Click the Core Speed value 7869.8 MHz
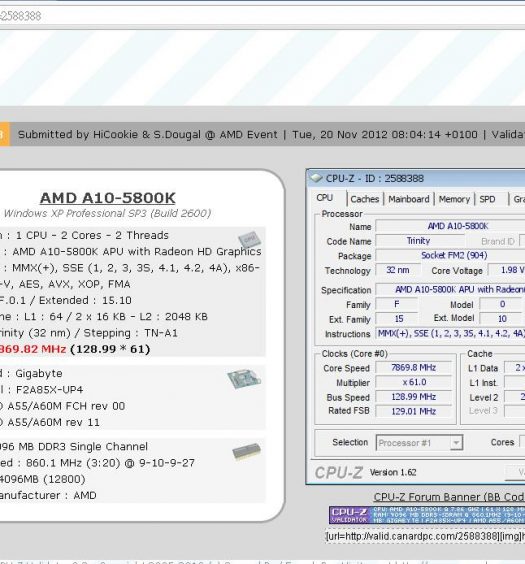The height and width of the screenshot is (564, 525). 414,368
